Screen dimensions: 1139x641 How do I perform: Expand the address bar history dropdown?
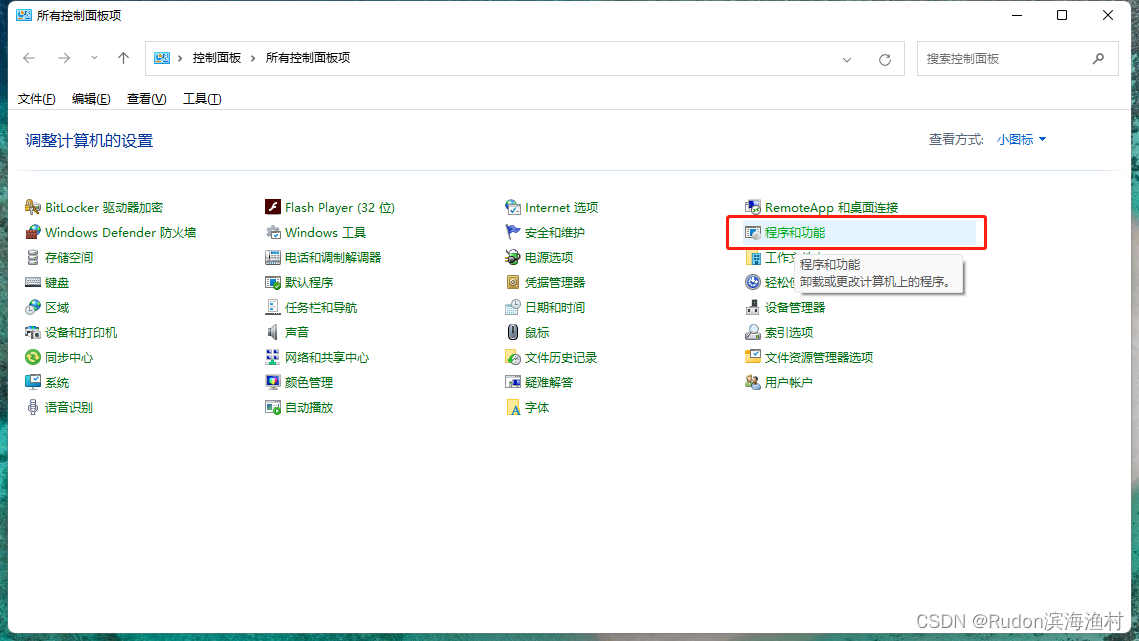click(x=847, y=60)
